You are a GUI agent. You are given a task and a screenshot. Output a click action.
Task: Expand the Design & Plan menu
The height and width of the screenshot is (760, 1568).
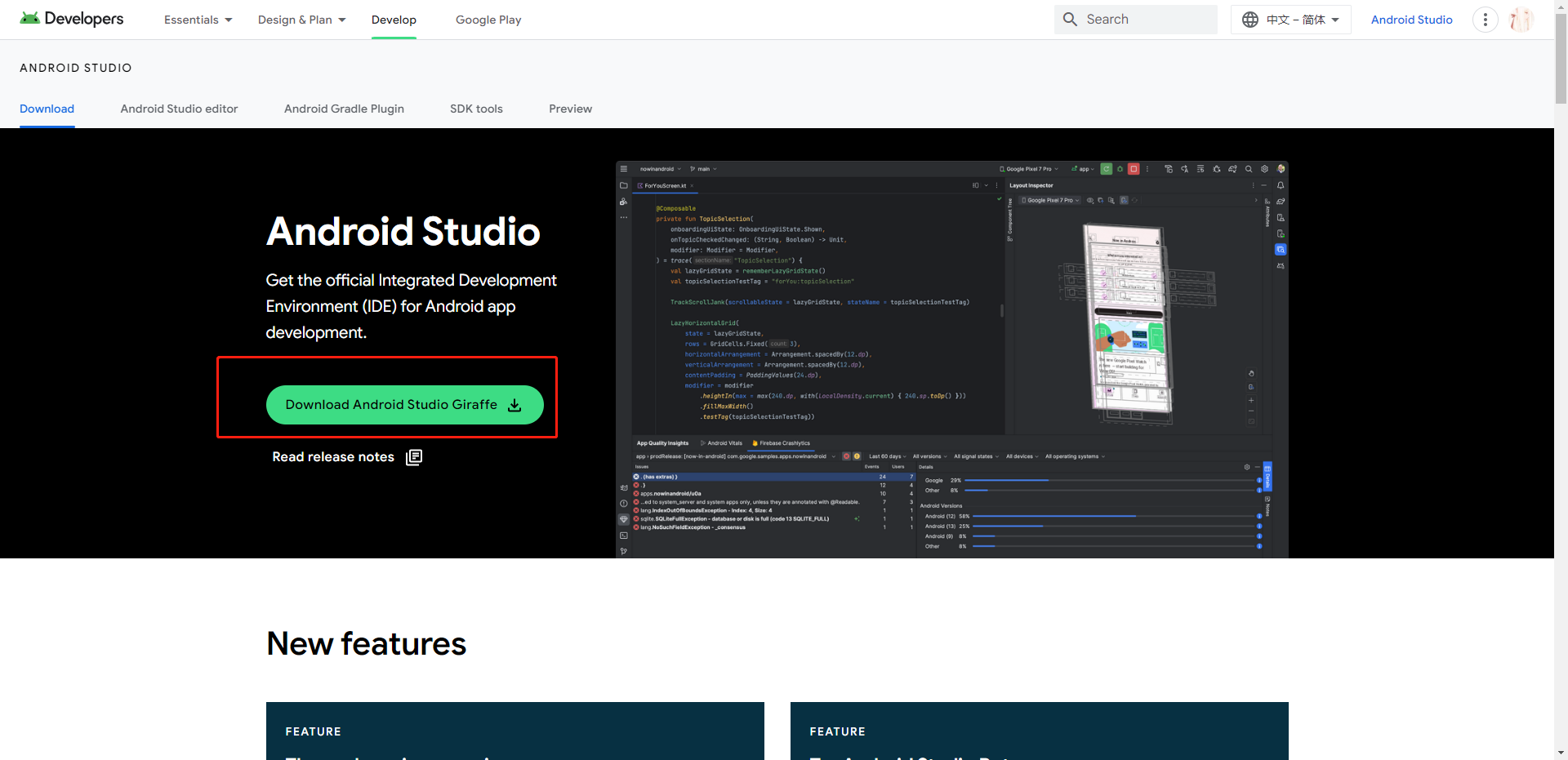302,20
